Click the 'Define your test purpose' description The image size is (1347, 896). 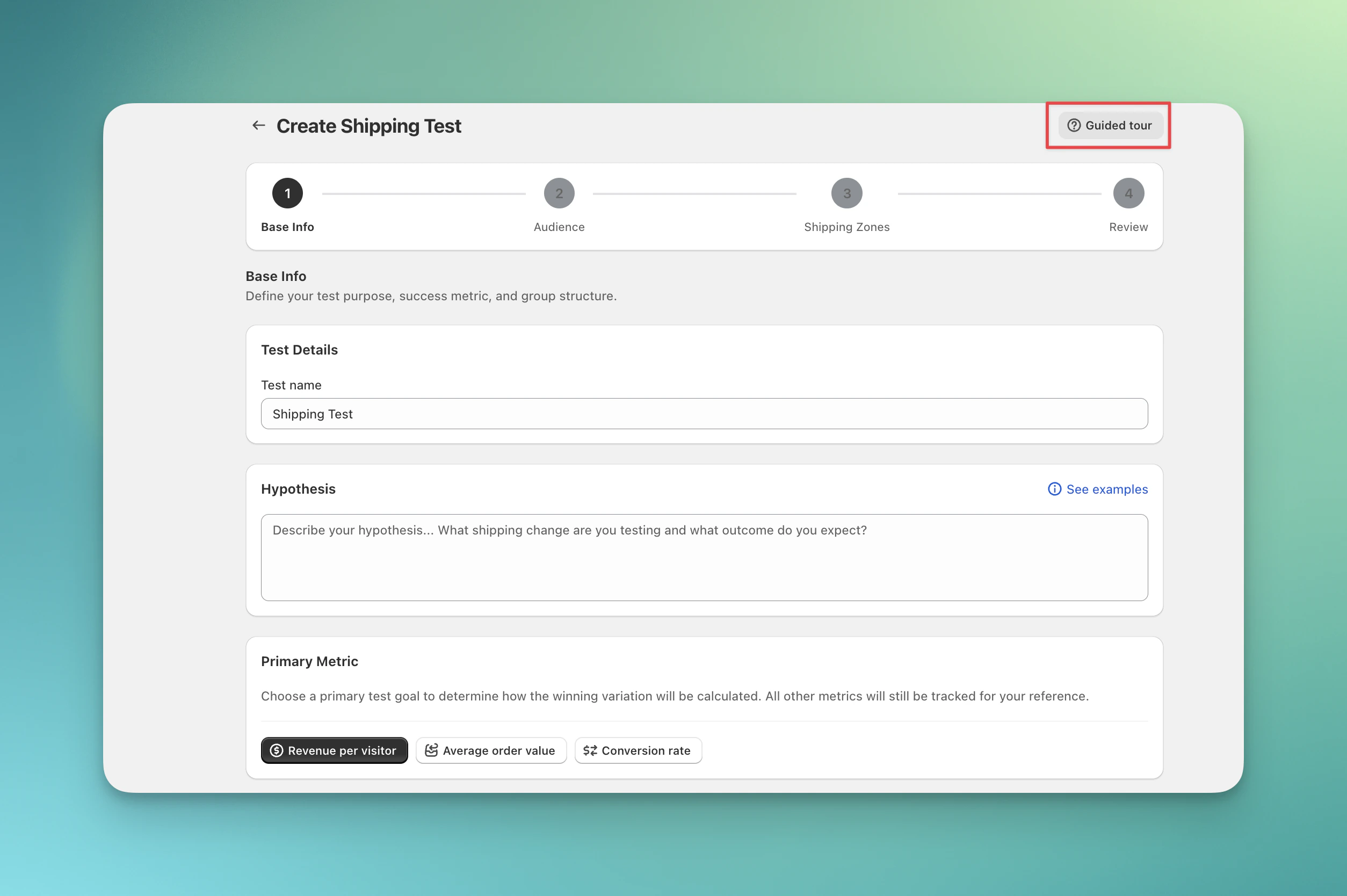point(431,296)
